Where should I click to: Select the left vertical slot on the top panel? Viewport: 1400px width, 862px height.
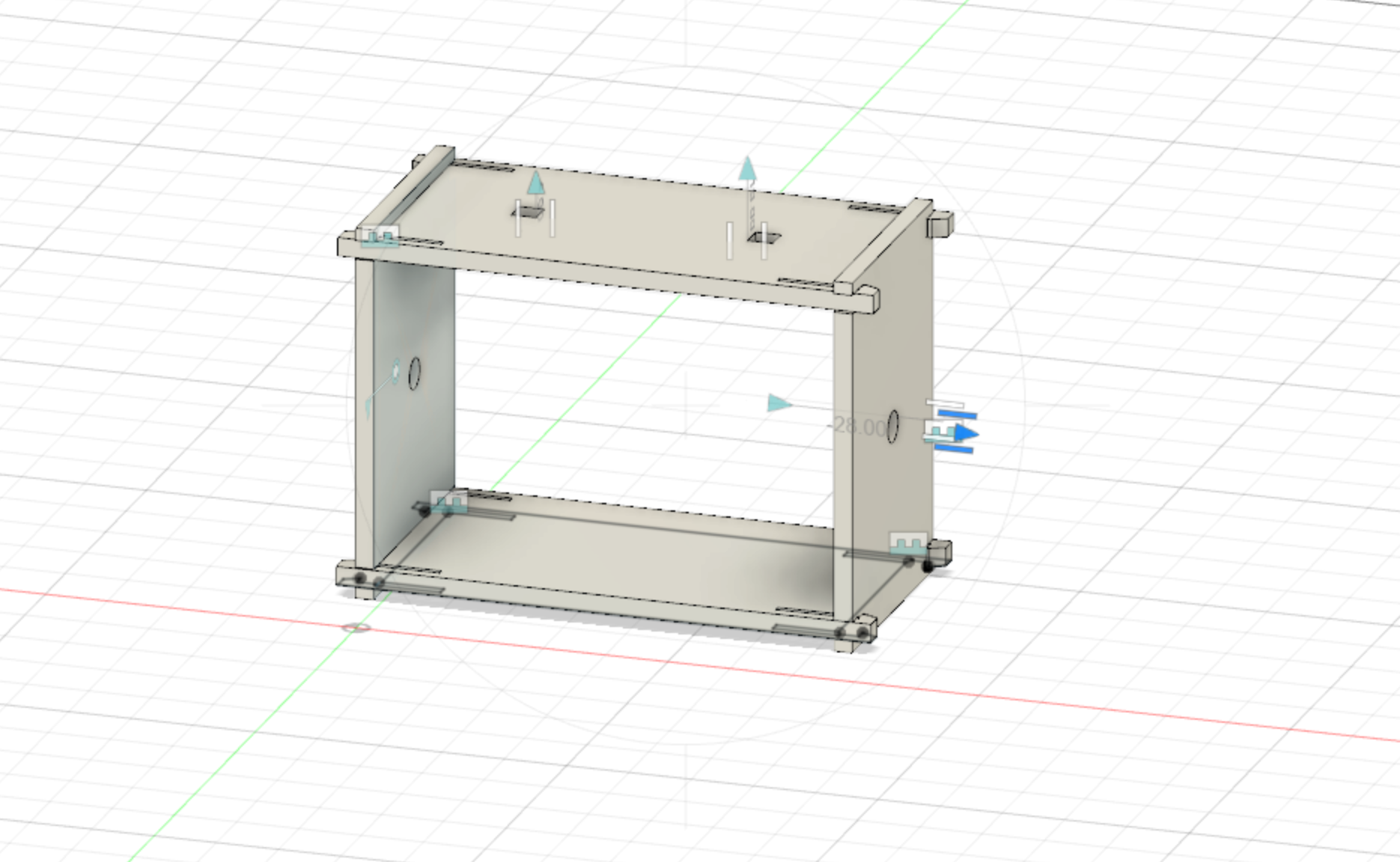click(x=518, y=218)
